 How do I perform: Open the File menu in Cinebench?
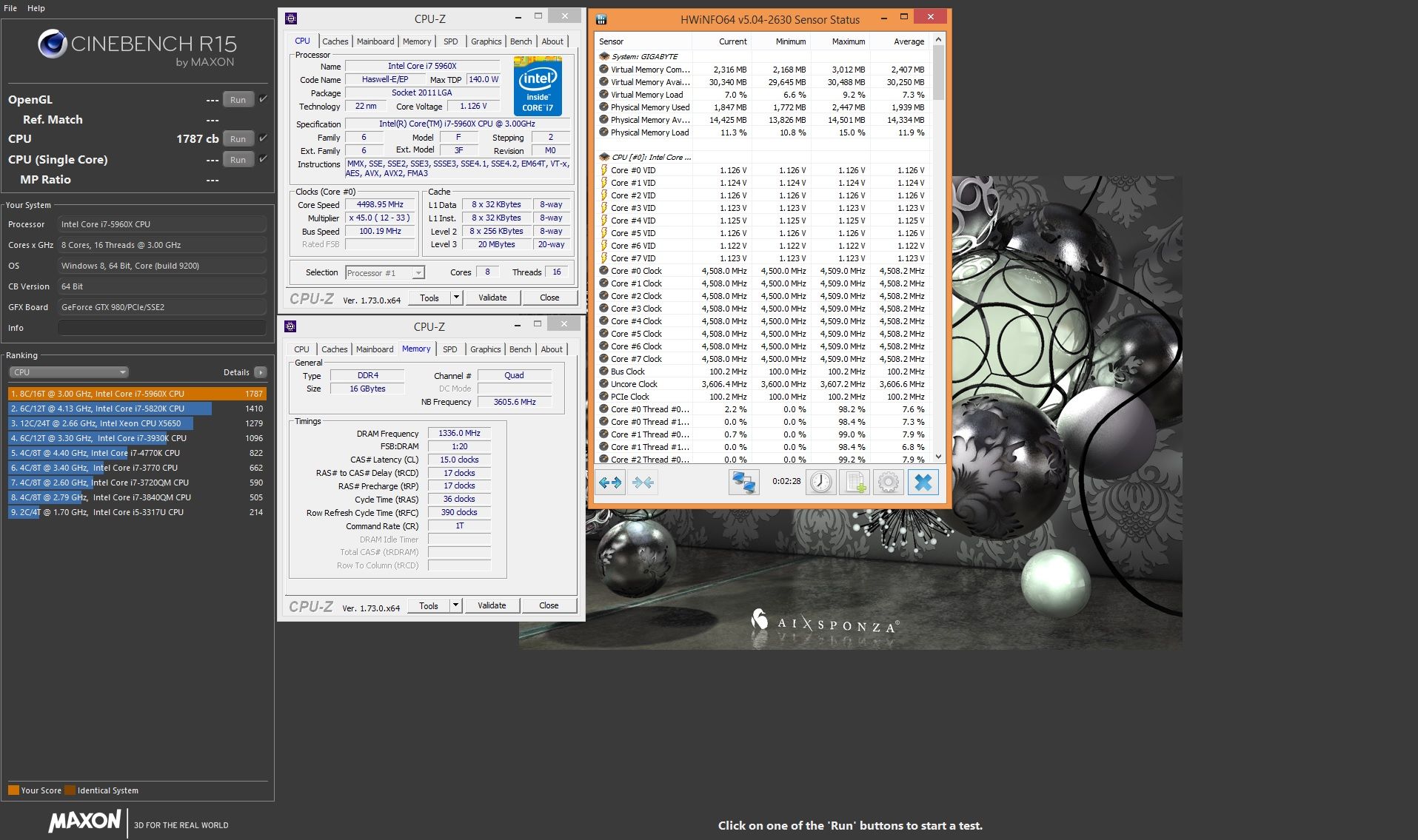tap(10, 8)
